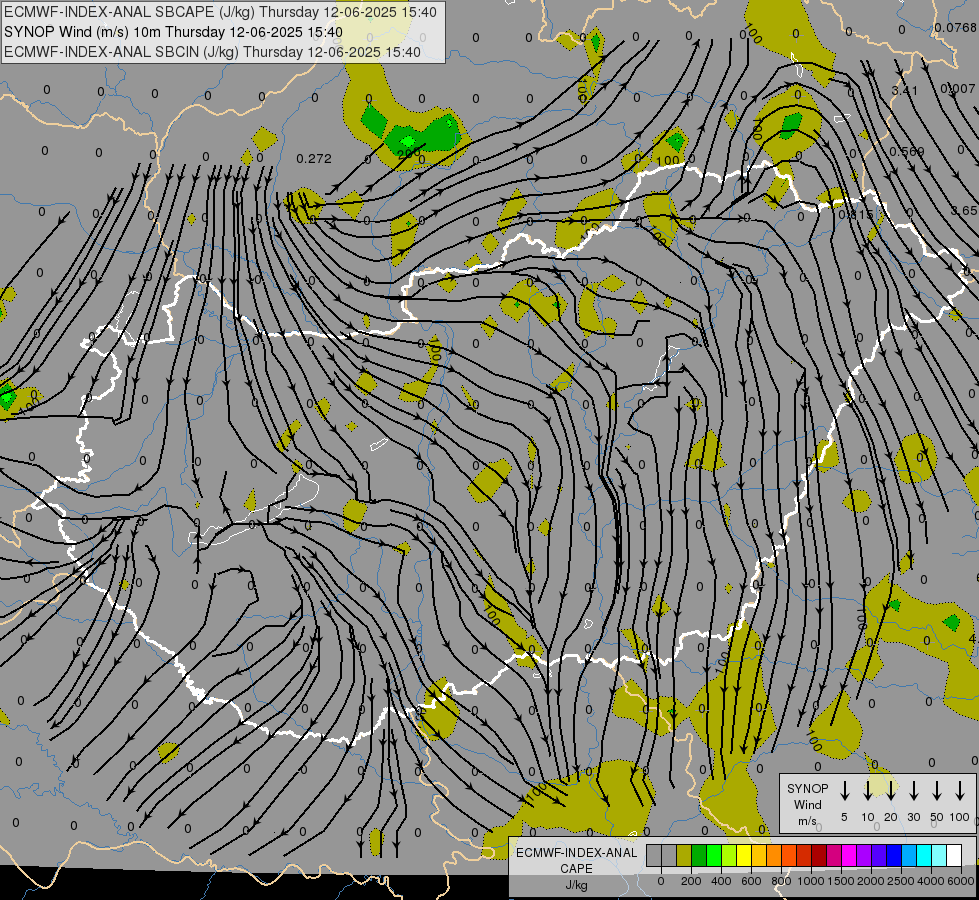979x900 pixels.
Task: Pick the purple swatch left of 2000 tick
Action: [863, 855]
